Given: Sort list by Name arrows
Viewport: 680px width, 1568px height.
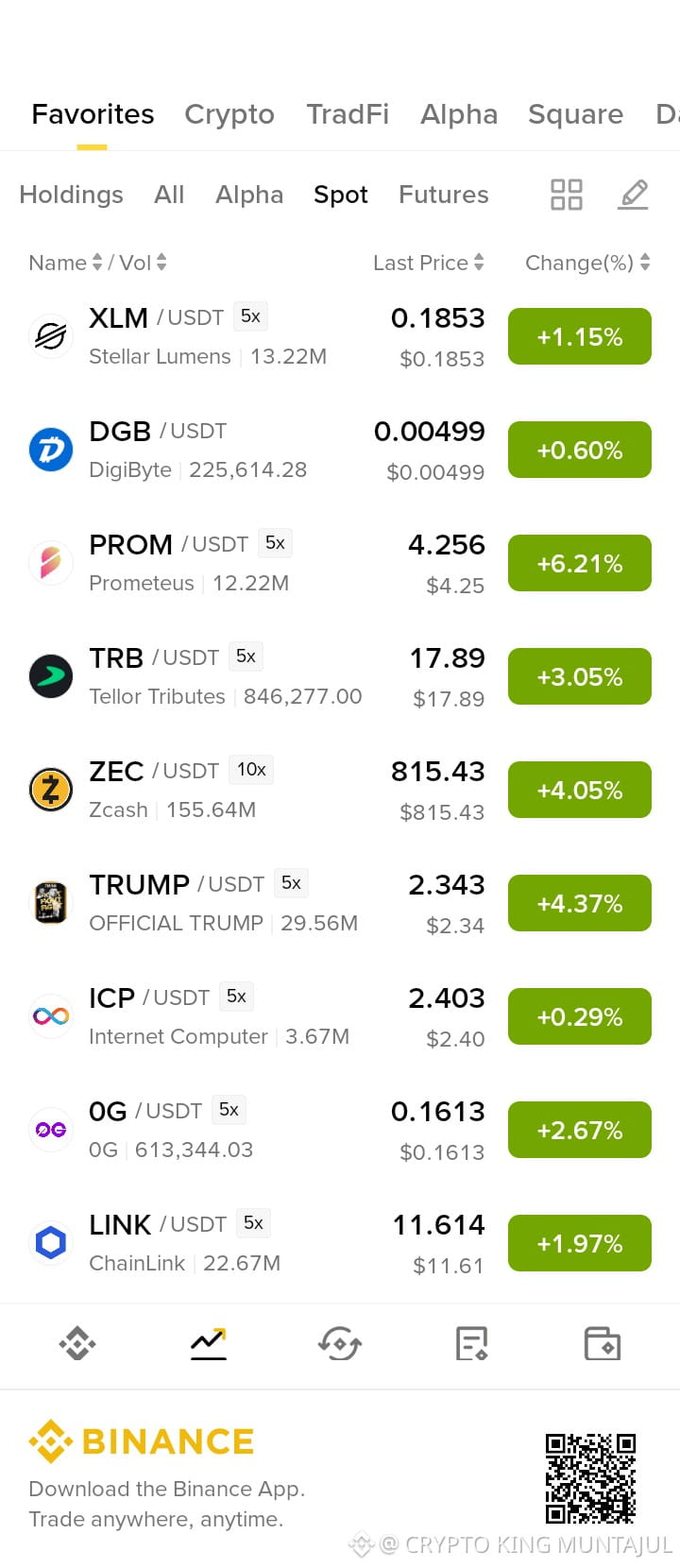Looking at the screenshot, I should point(96,263).
